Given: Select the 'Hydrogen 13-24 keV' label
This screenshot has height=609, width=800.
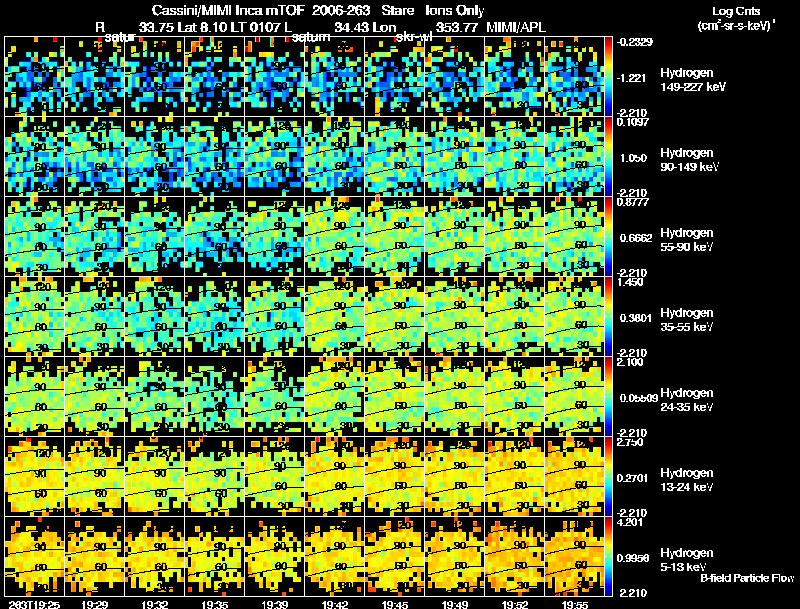Looking at the screenshot, I should [687, 480].
